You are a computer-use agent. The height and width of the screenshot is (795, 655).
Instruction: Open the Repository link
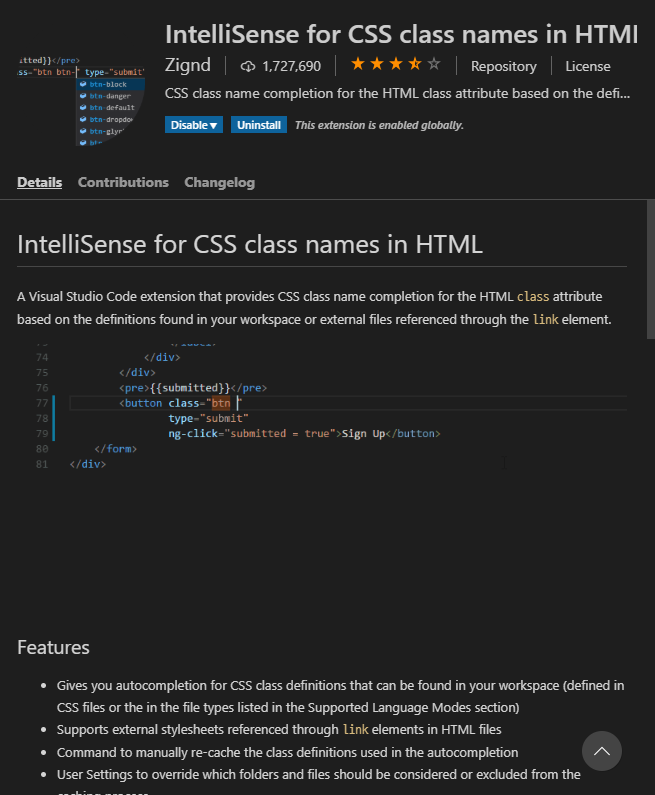503,66
